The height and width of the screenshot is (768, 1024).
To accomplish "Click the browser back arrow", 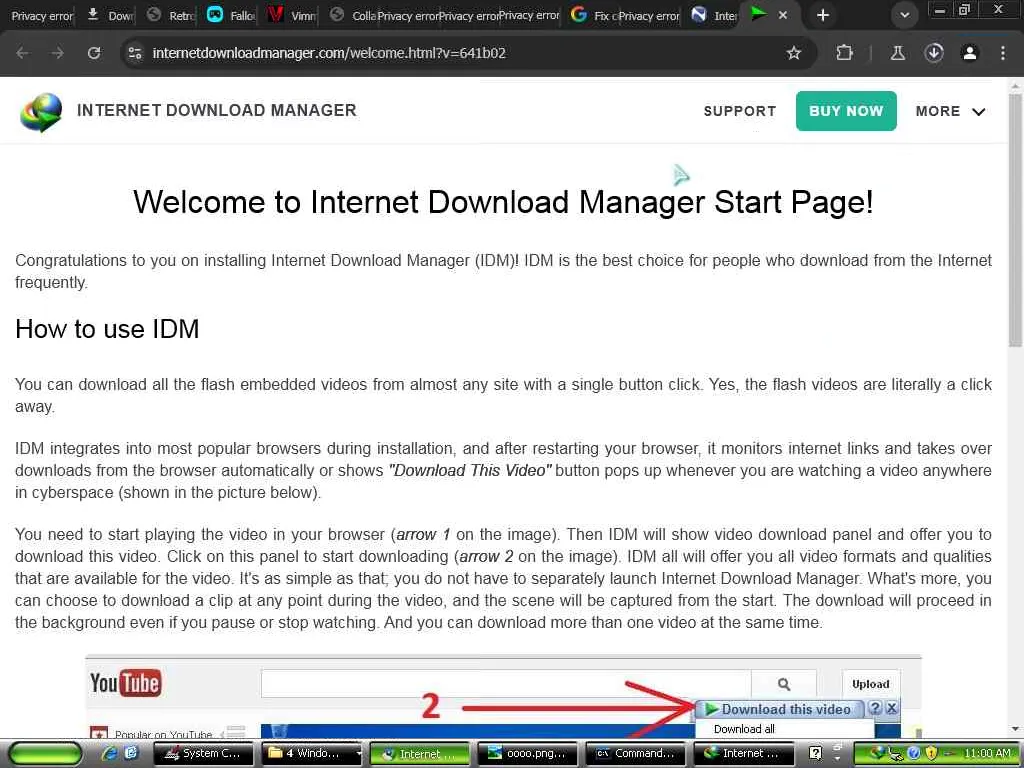I will [22, 53].
